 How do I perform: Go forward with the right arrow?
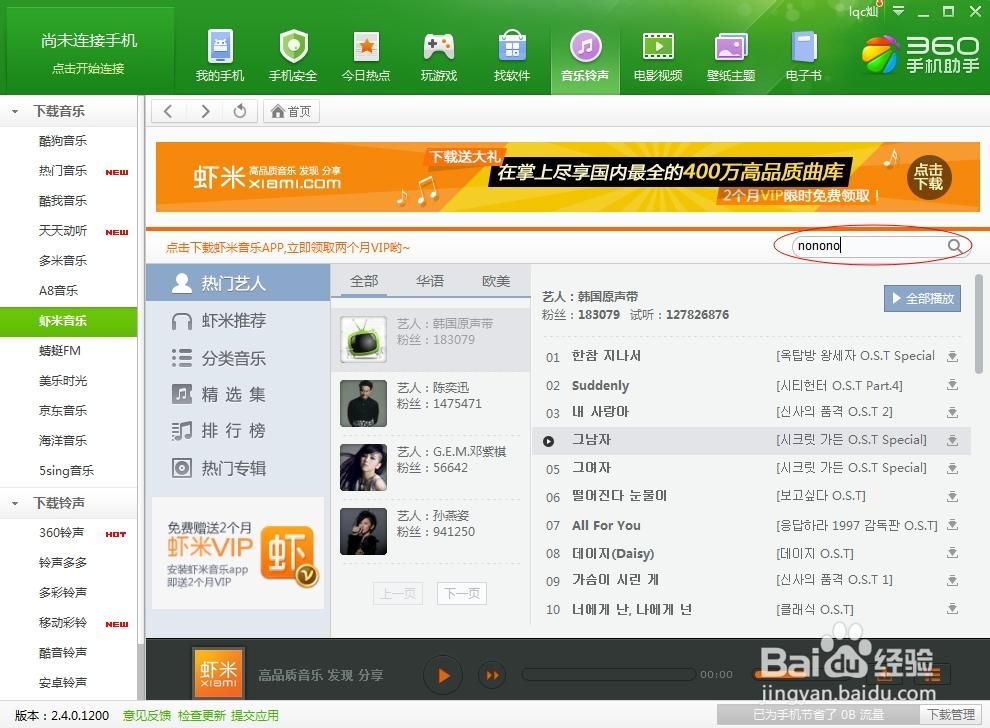coord(205,111)
